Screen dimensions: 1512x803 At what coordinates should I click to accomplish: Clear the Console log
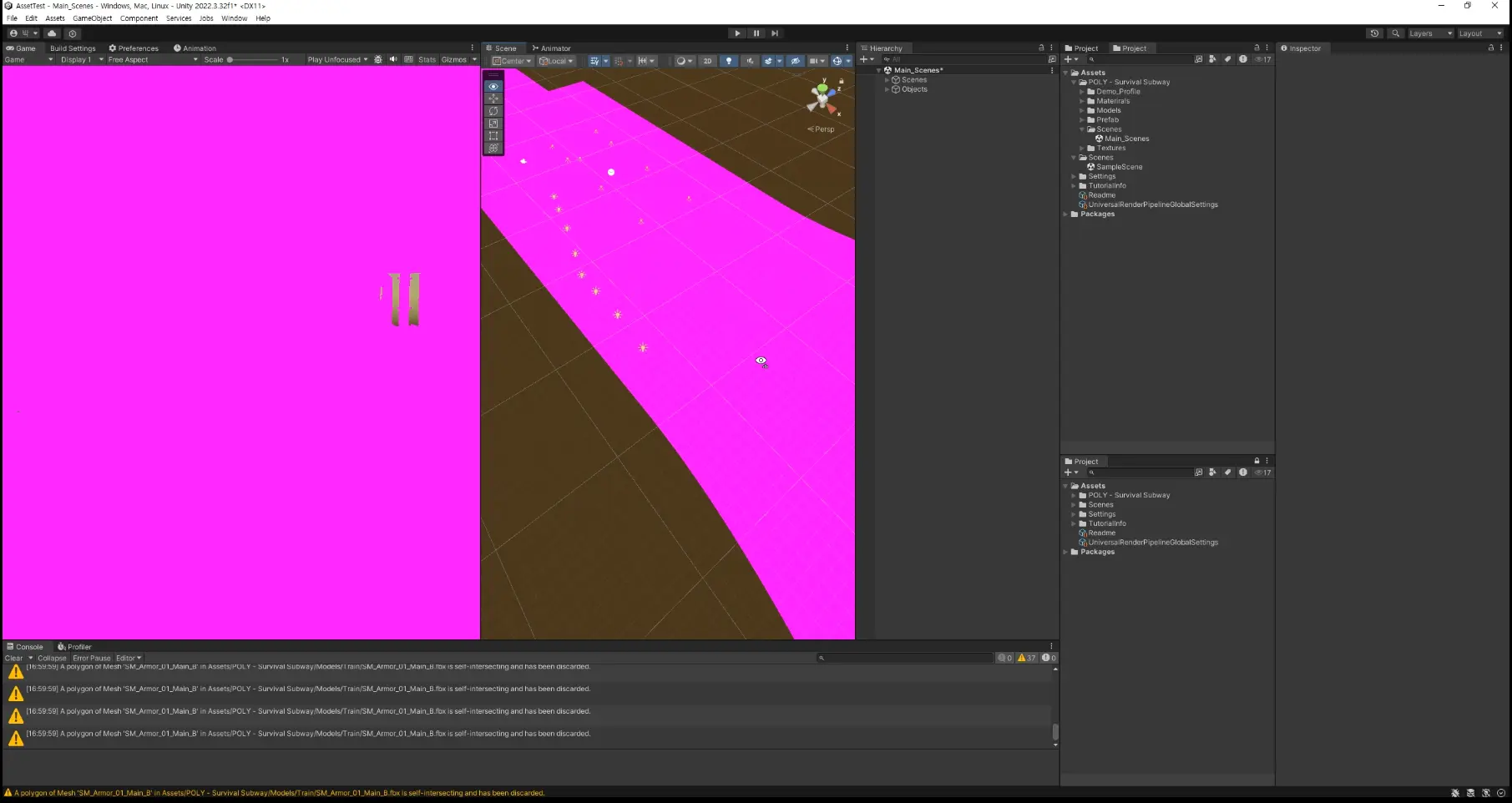click(x=13, y=658)
